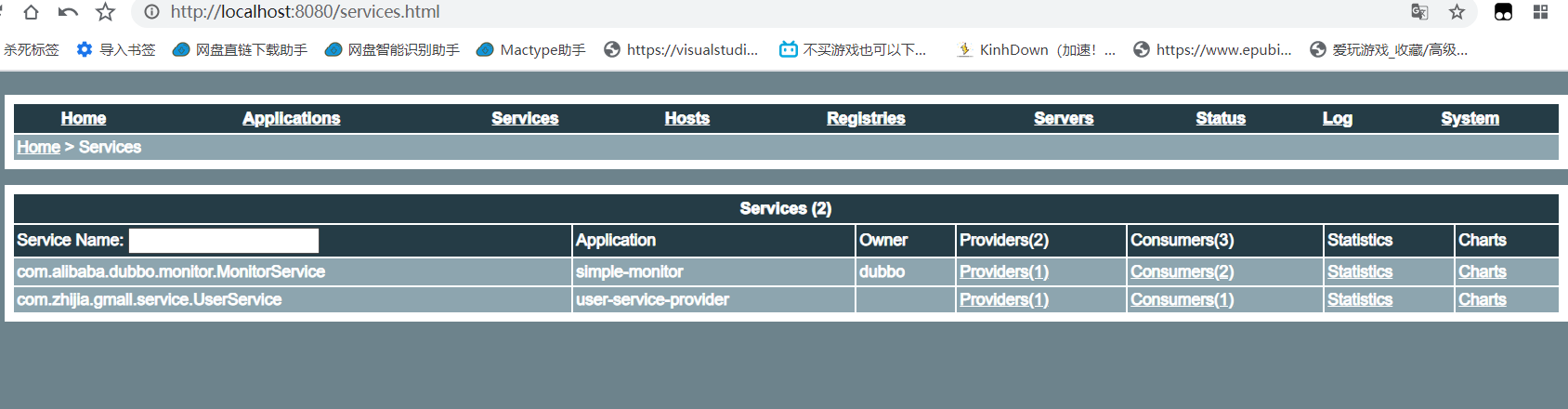This screenshot has width=1568, height=409.
Task: Open KinhDown（加速! bookmark
Action: (x=1037, y=49)
